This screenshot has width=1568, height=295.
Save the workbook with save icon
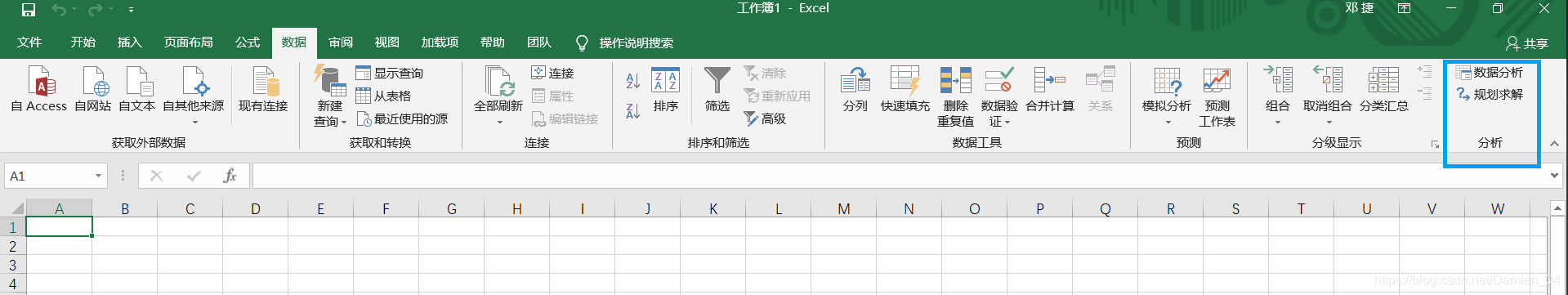click(29, 10)
